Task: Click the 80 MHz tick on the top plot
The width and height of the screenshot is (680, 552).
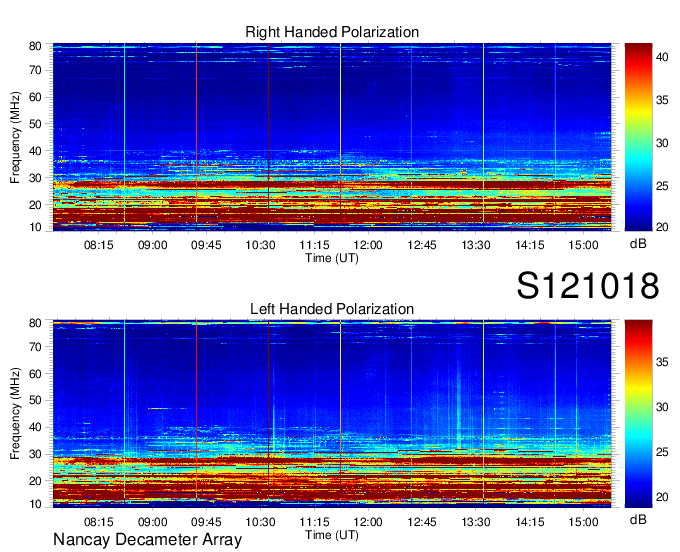Action: pyautogui.click(x=35, y=46)
